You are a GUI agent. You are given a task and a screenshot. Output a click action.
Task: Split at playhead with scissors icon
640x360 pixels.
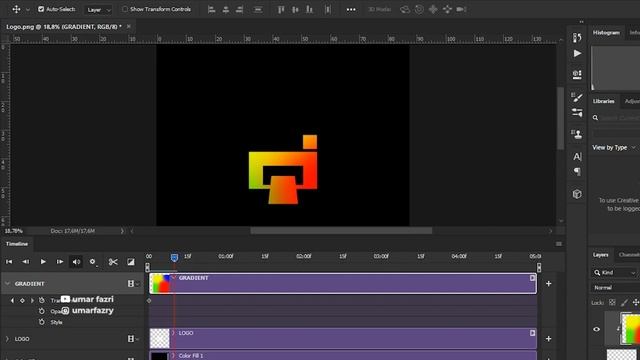click(113, 262)
